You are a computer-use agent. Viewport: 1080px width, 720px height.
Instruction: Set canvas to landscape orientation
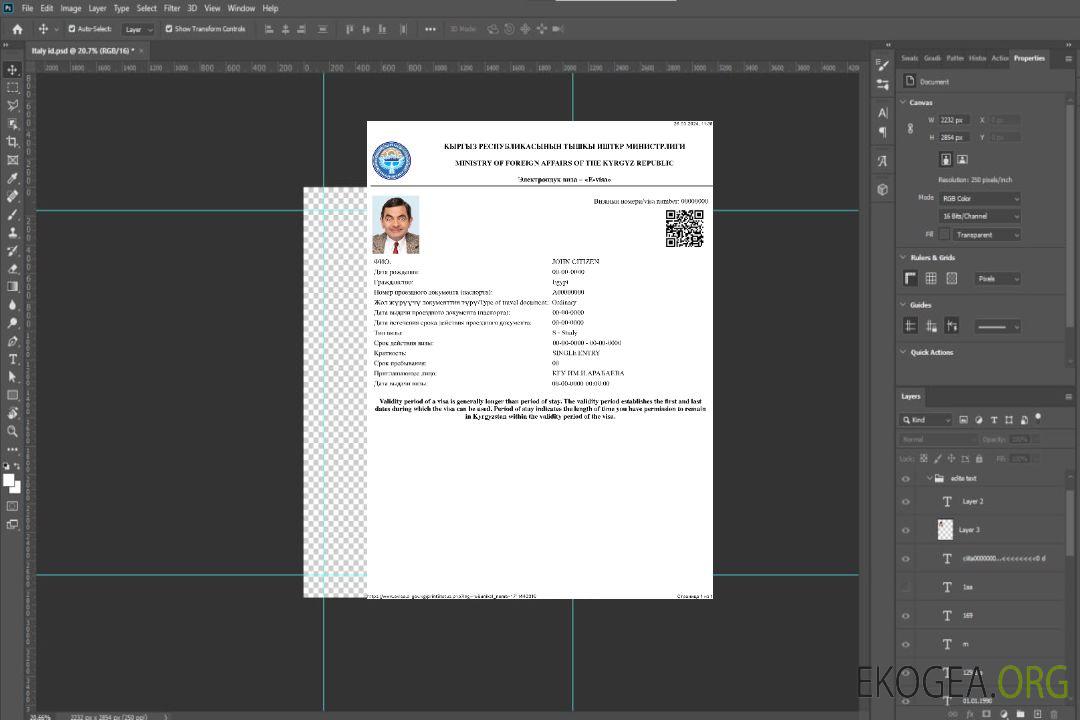[x=962, y=159]
